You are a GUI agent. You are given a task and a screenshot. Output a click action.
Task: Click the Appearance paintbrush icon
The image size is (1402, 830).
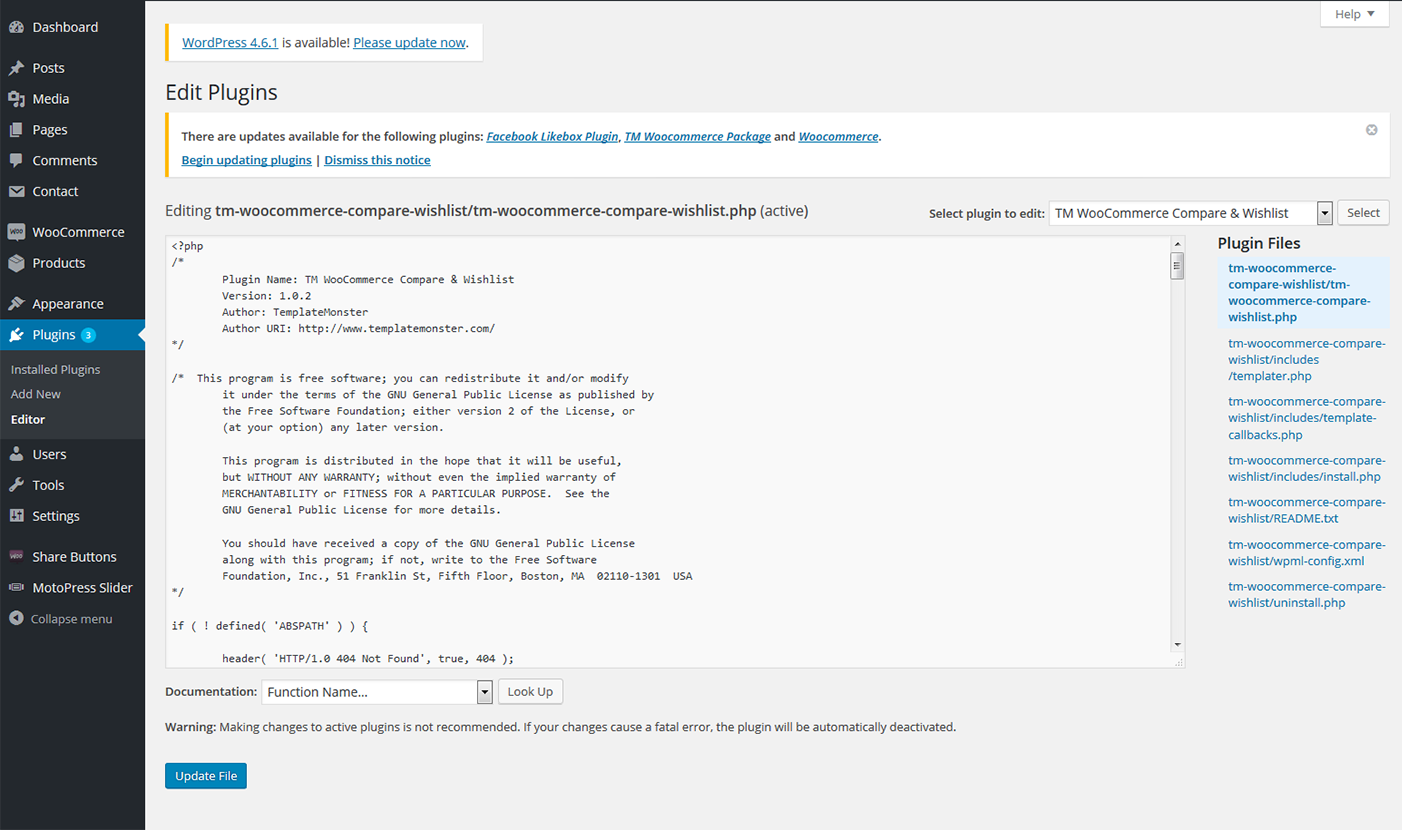pos(16,304)
